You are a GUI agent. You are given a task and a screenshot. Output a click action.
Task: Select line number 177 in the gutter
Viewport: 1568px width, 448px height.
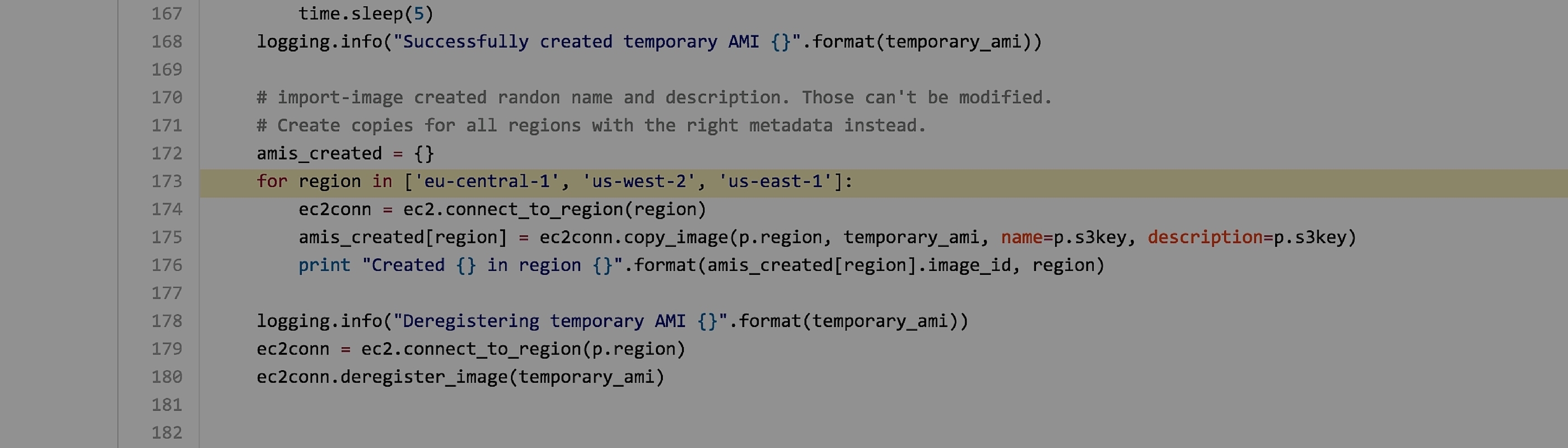click(x=167, y=293)
